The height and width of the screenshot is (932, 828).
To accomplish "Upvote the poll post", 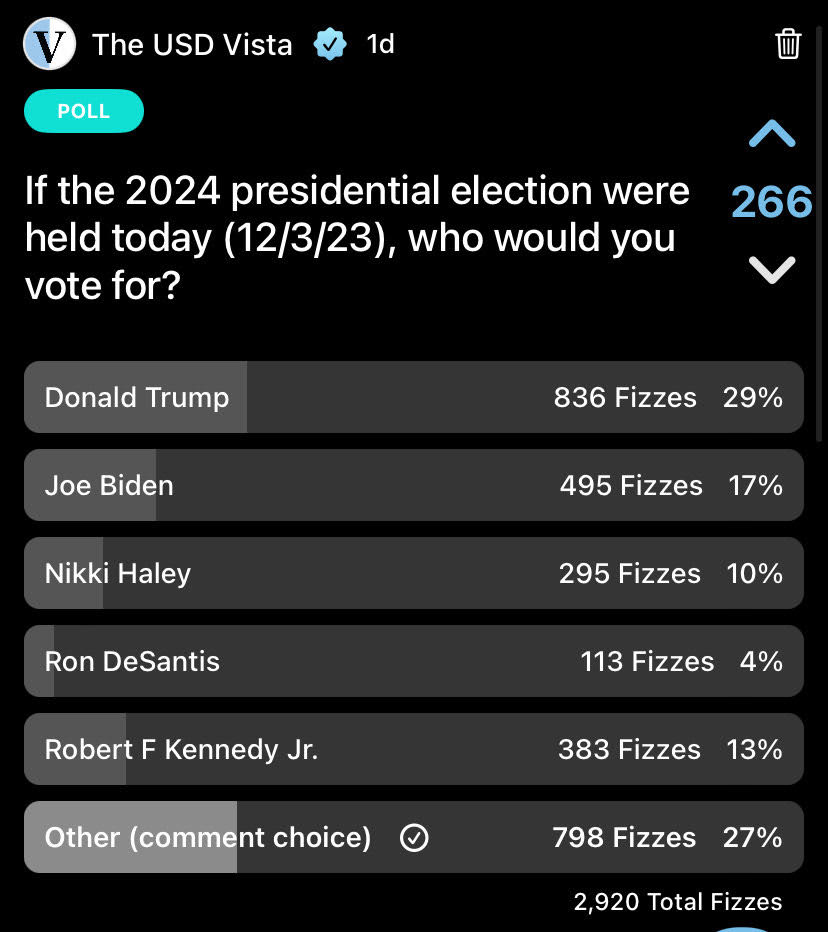I will pos(772,134).
